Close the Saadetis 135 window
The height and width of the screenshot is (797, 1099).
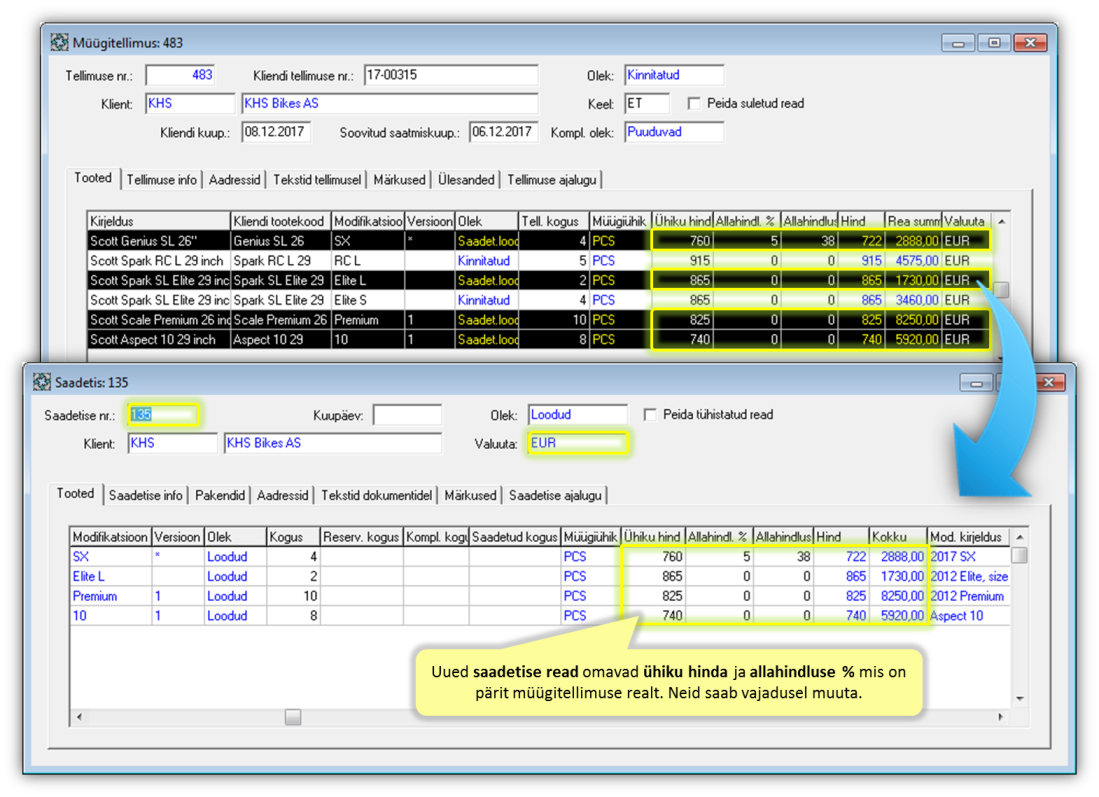pyautogui.click(x=1049, y=383)
